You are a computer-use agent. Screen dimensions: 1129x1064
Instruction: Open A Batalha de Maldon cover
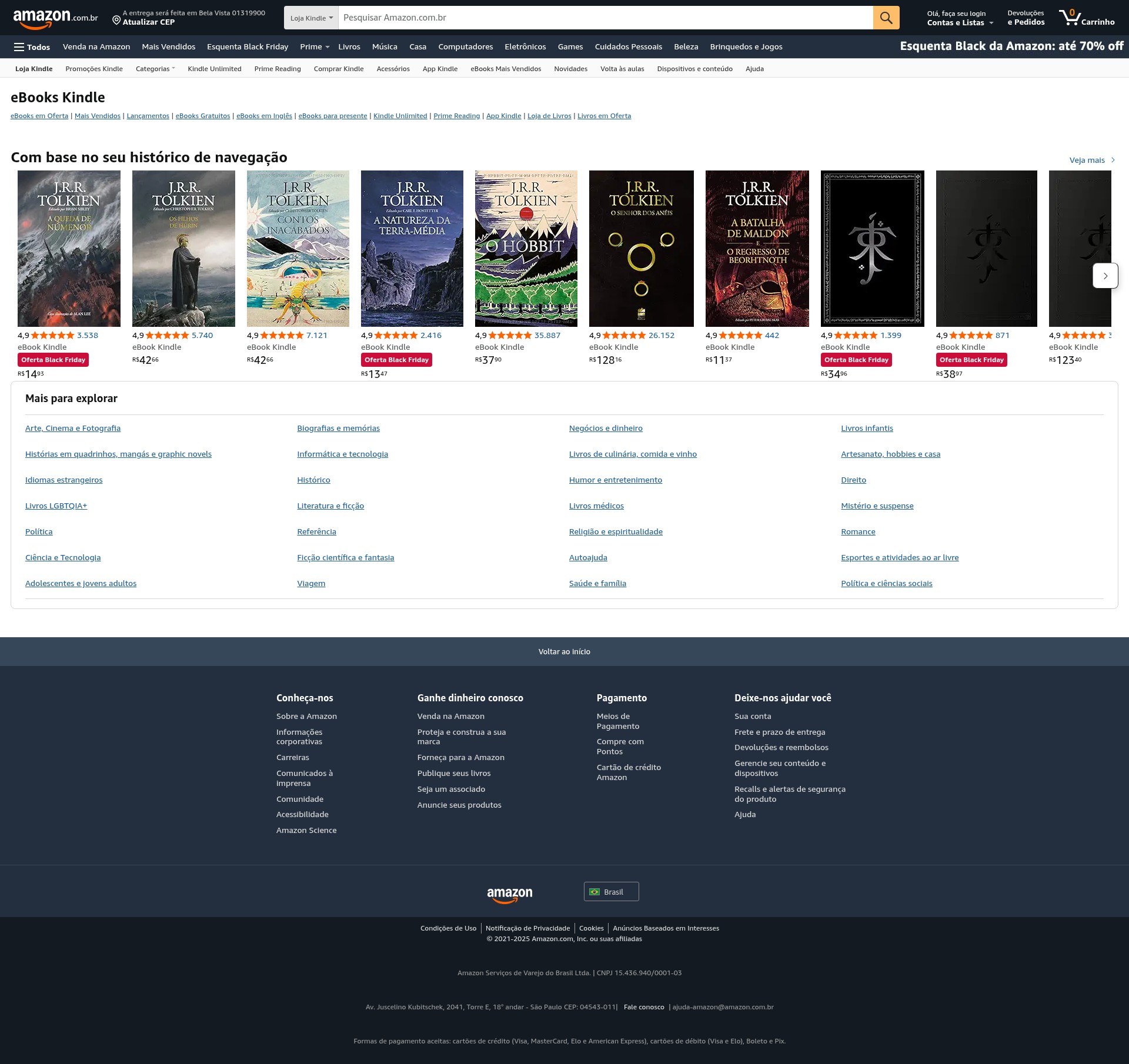coord(757,249)
